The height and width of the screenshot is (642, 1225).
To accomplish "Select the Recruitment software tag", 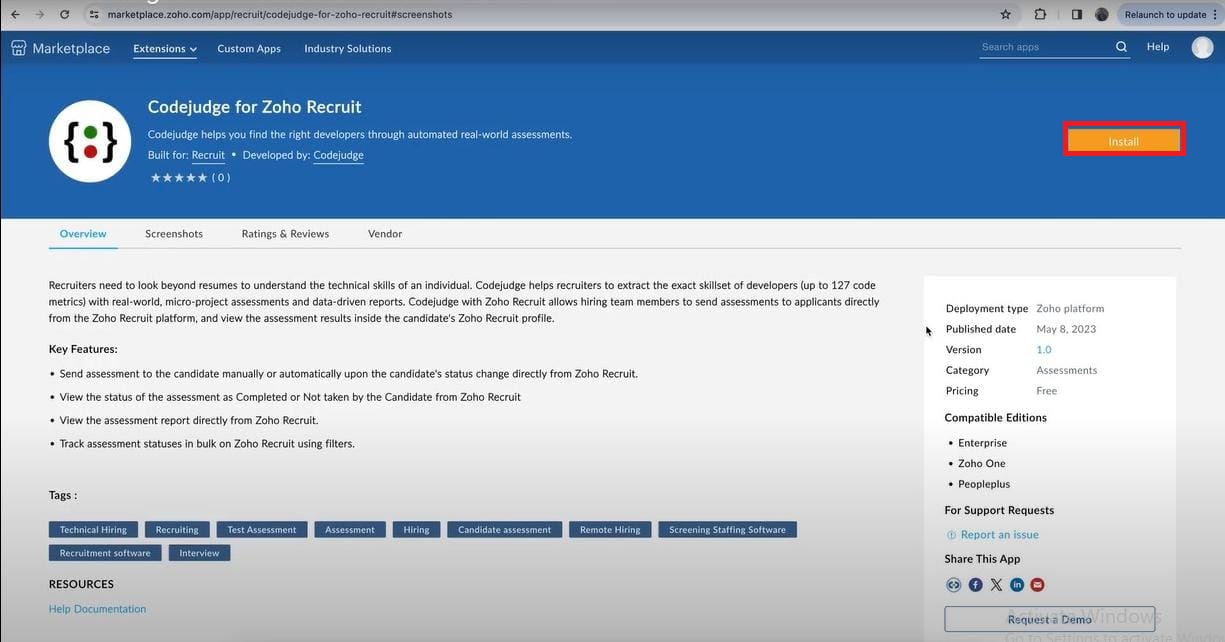I will pos(105,553).
